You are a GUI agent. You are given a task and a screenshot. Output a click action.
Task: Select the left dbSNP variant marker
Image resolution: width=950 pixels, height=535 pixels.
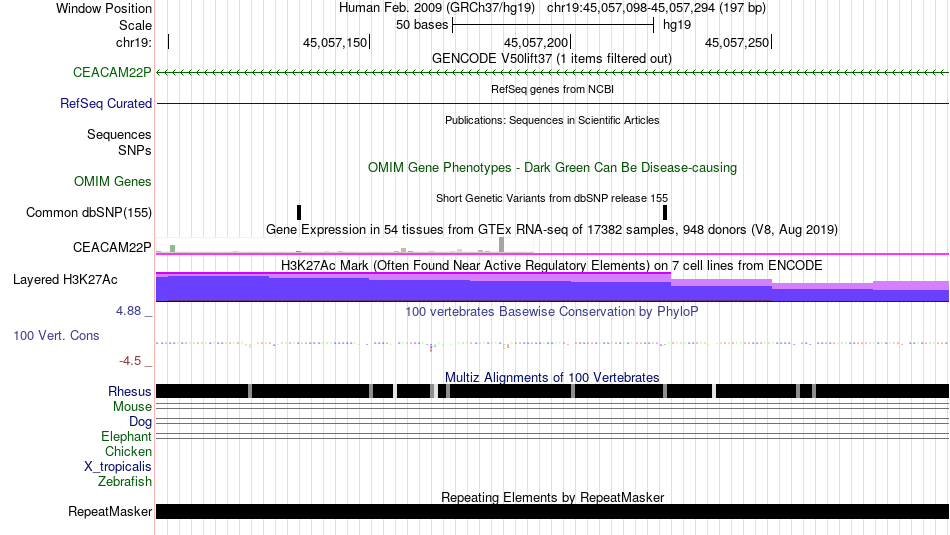[299, 213]
